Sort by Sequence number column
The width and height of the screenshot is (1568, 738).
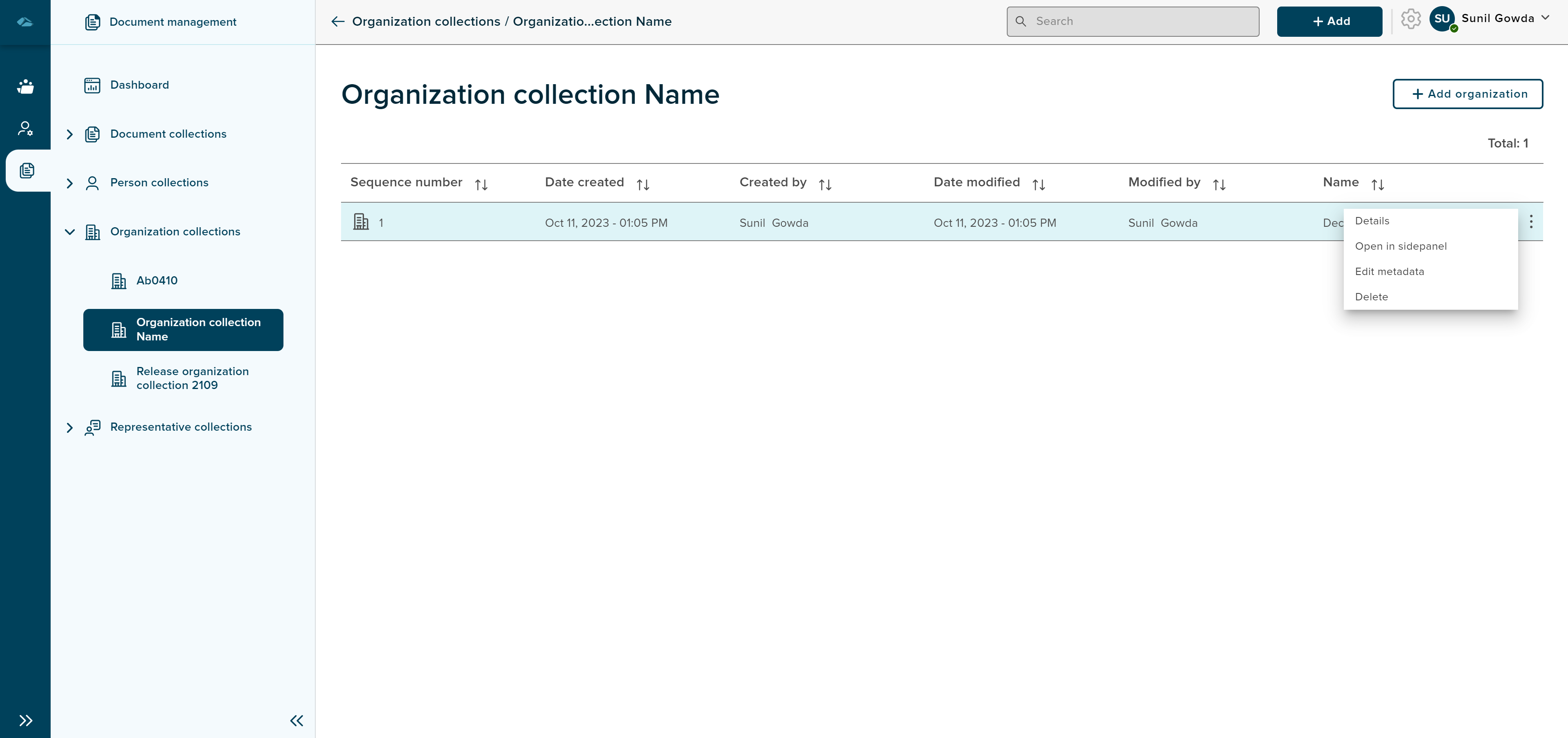tap(481, 184)
